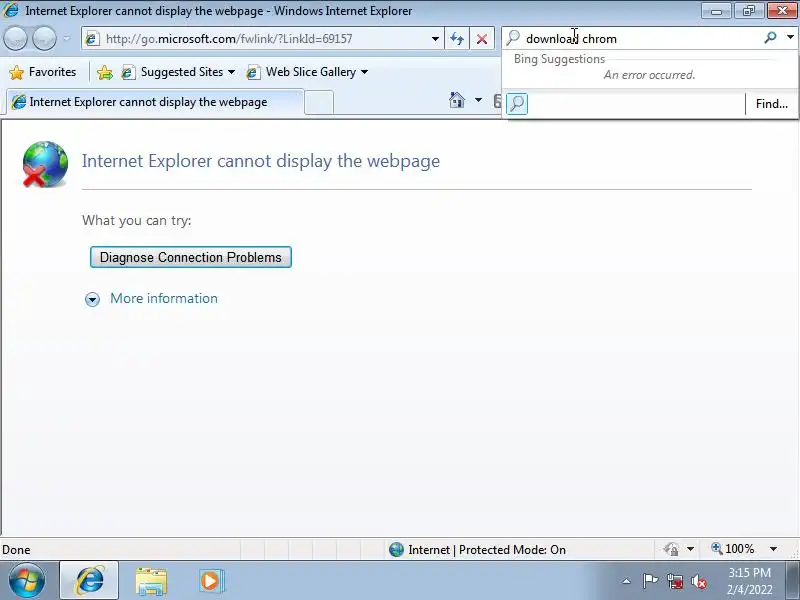Show hidden system tray icons
The width and height of the screenshot is (800, 600).
627,582
